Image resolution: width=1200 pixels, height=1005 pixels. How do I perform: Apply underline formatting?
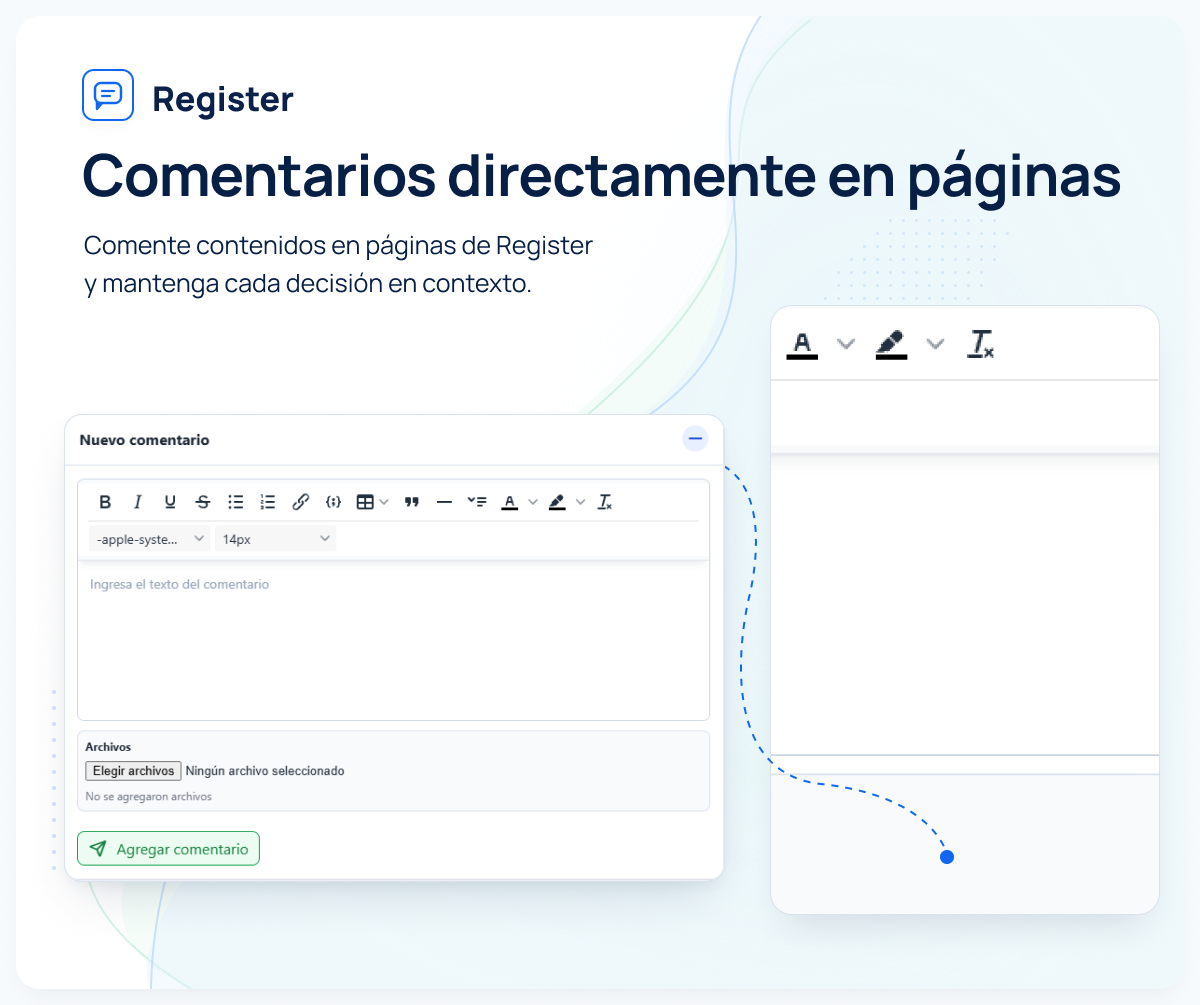170,502
